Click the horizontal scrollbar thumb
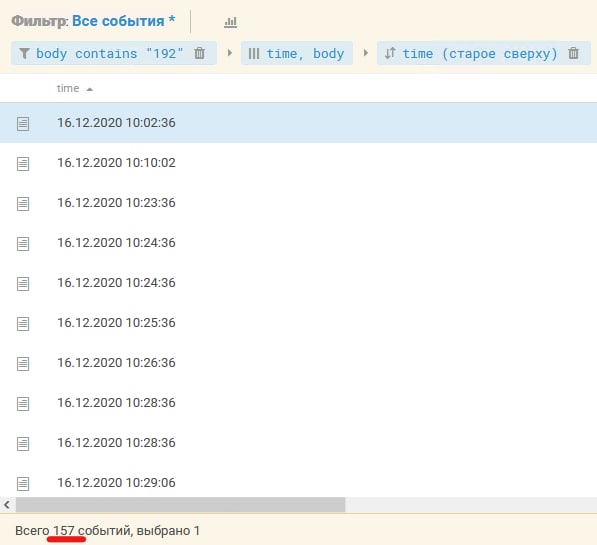The image size is (597, 545). coord(180,505)
